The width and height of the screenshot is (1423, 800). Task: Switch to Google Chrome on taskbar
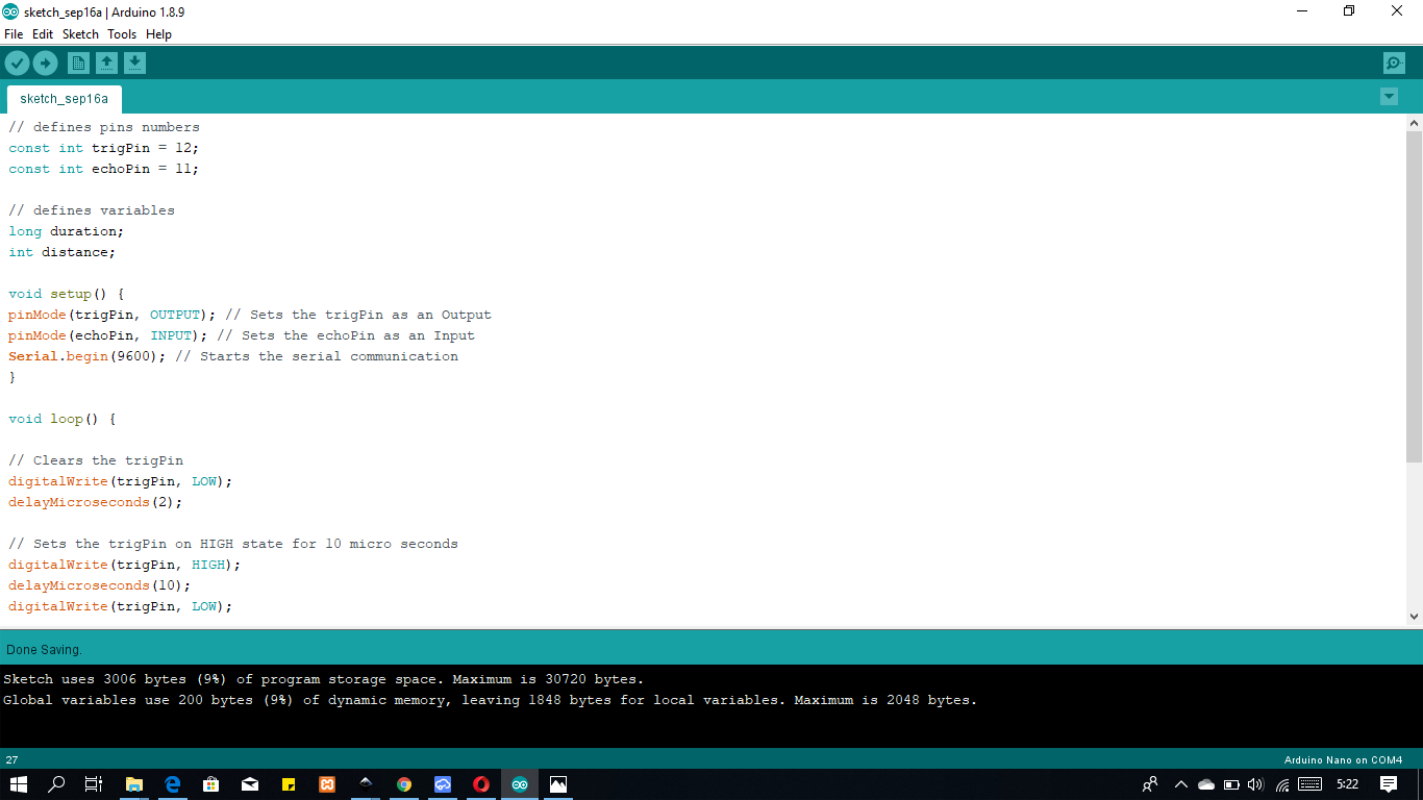[404, 785]
